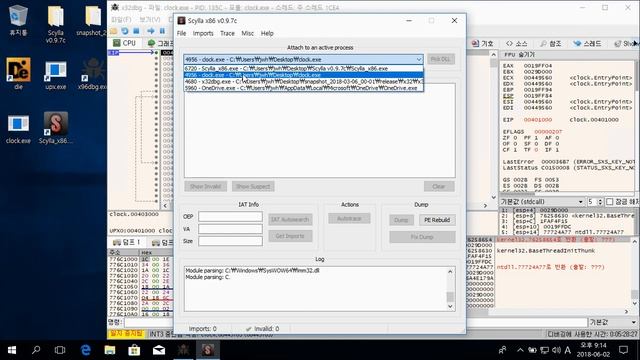Open Microsoft Store from taskbar

pyautogui.click(x=134, y=350)
